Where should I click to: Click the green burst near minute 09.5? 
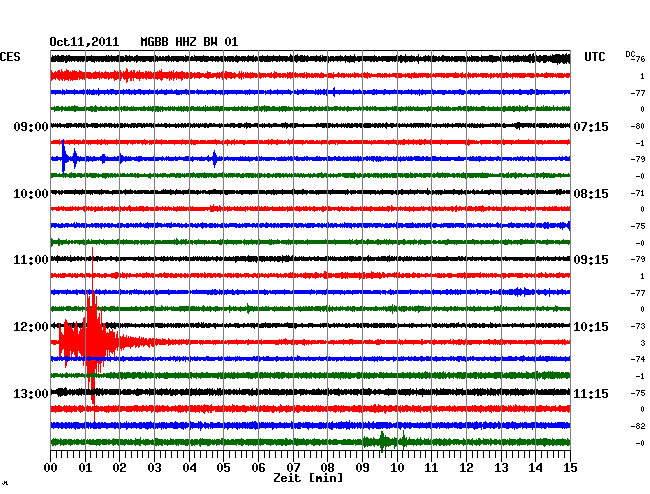383,441
